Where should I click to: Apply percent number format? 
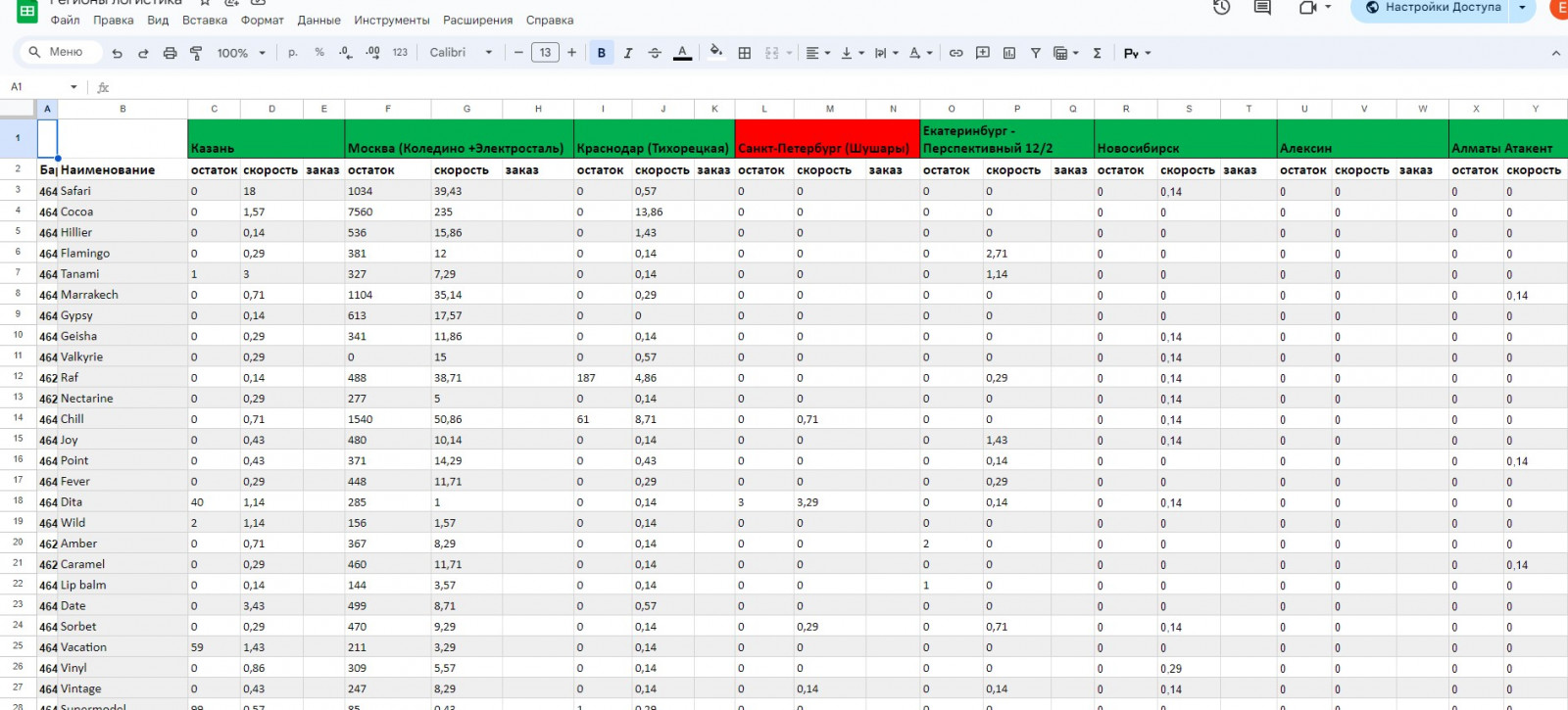click(319, 53)
